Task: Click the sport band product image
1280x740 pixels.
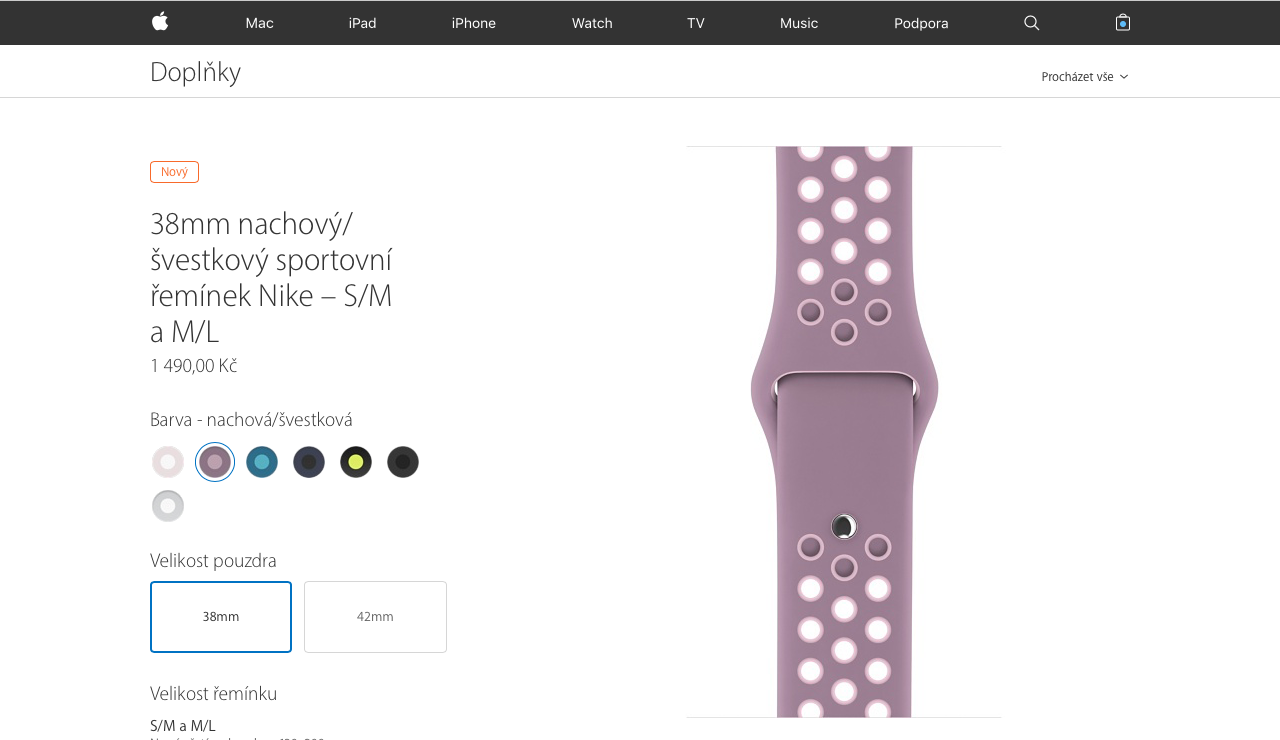Action: tap(844, 432)
